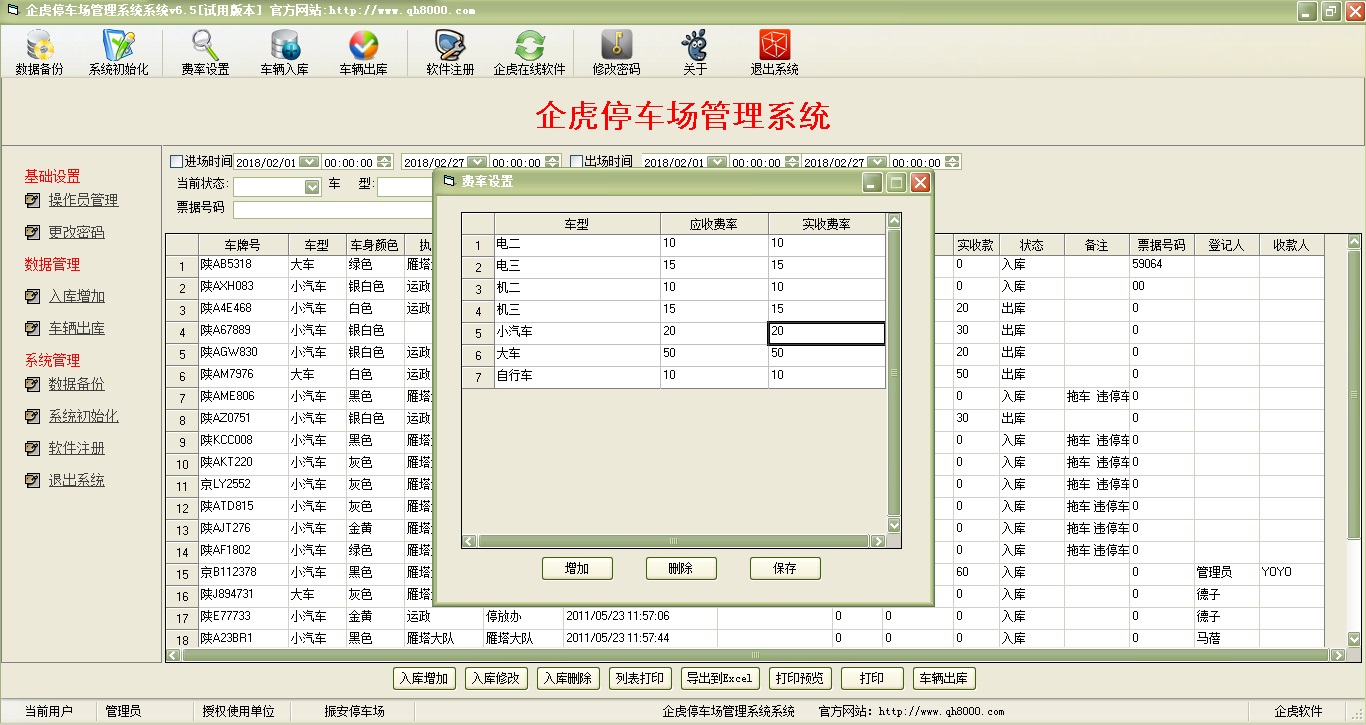The image size is (1366, 725).
Task: Click 入库修改 button
Action: click(496, 678)
